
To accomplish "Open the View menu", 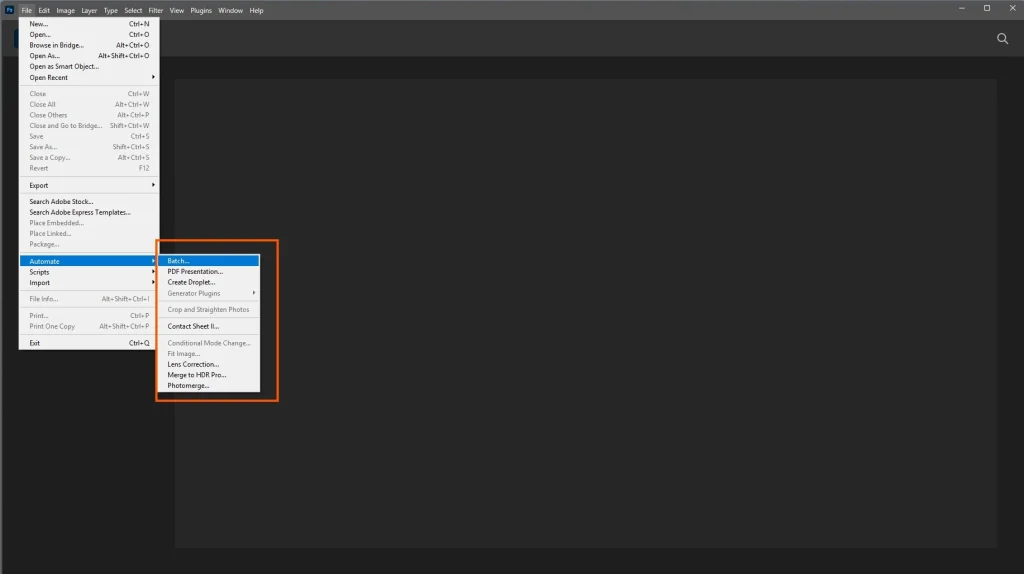I will [x=176, y=10].
